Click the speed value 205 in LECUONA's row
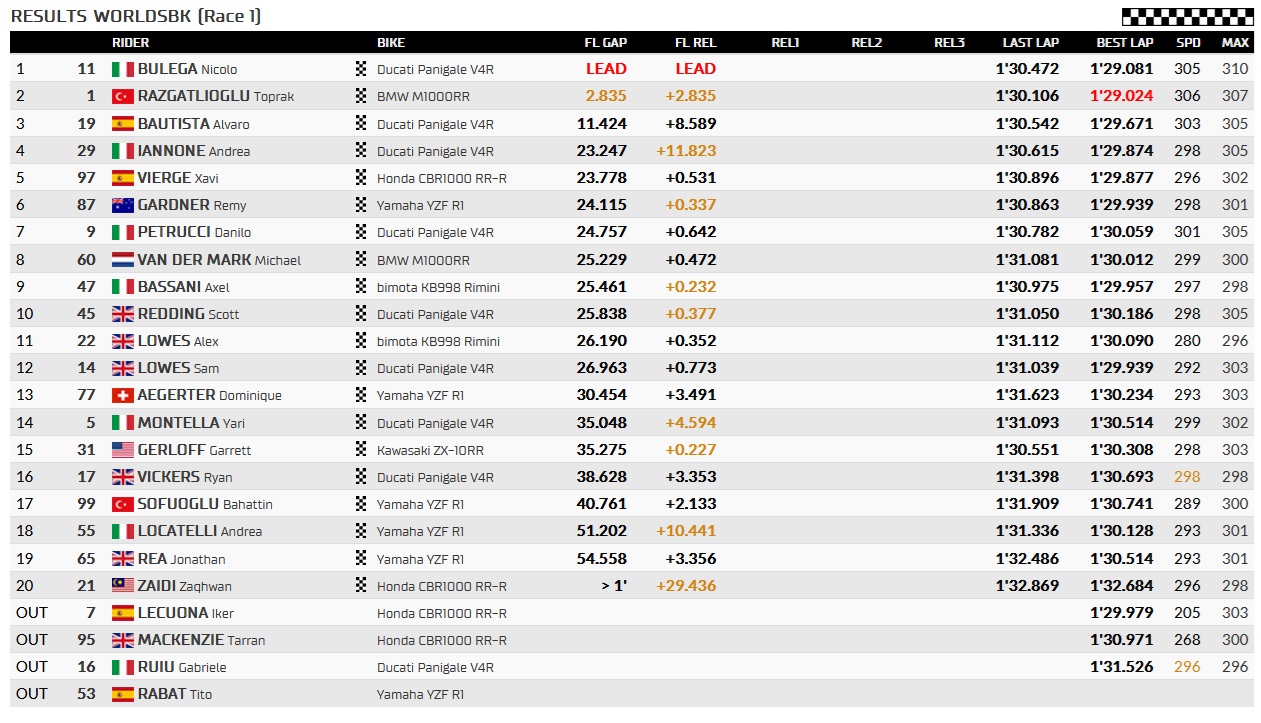The height and width of the screenshot is (723, 1261). tap(1188, 613)
